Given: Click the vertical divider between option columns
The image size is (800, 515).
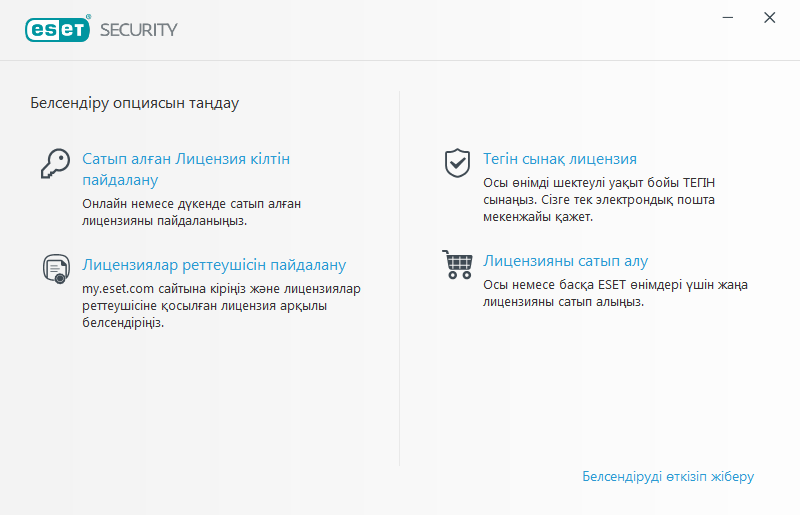Looking at the screenshot, I should [400, 280].
